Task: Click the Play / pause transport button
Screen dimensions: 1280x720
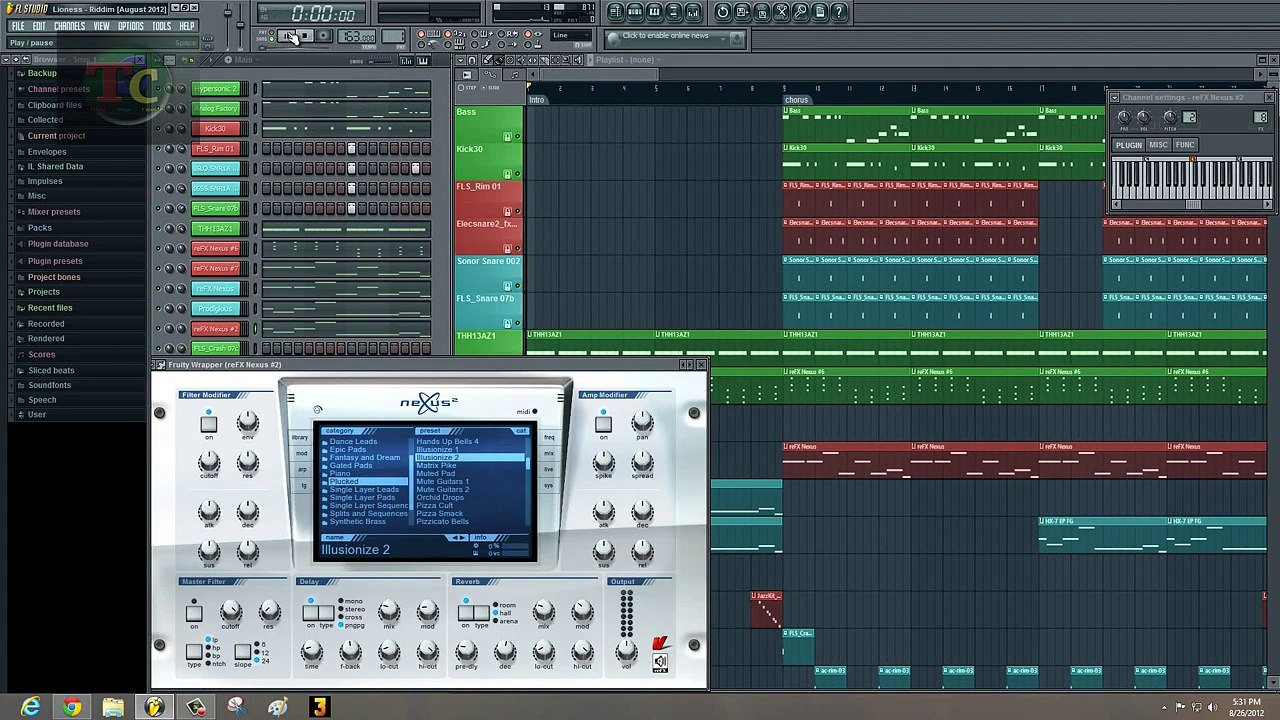Action: coord(289,36)
